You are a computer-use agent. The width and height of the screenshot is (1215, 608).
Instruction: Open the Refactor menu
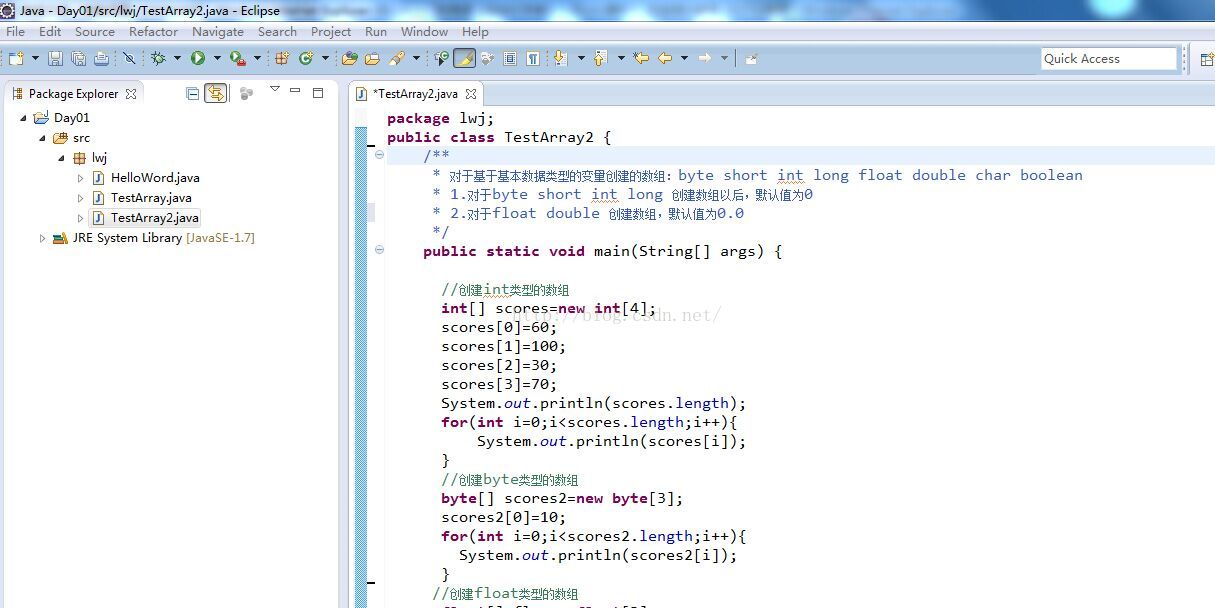click(x=153, y=31)
